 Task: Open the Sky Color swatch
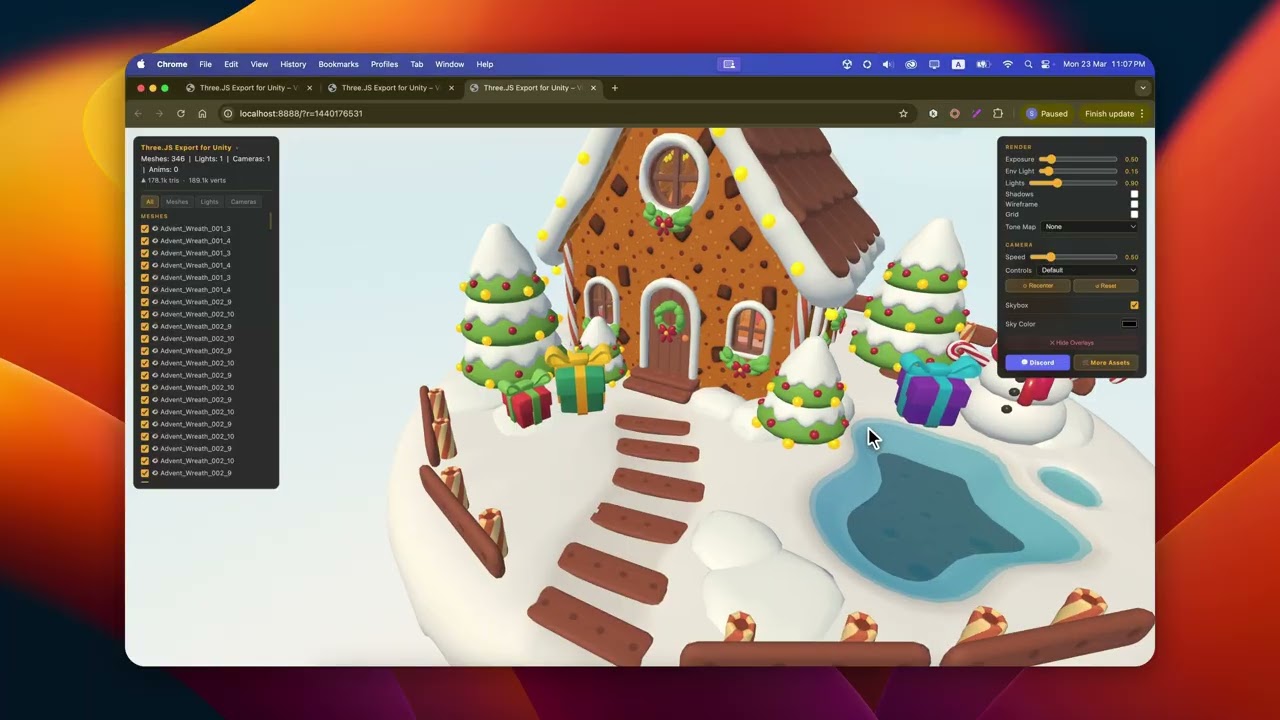click(1129, 324)
